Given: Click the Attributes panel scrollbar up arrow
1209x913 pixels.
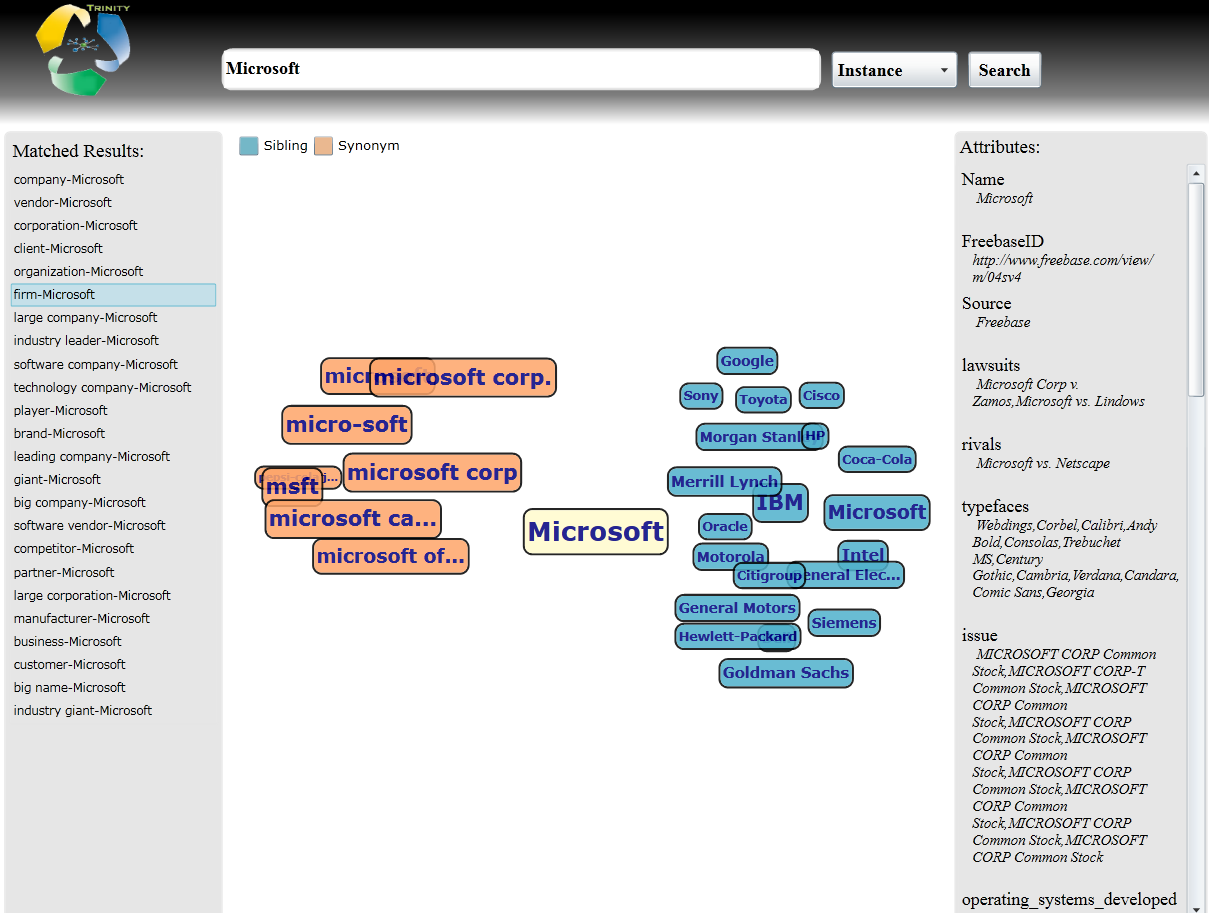Looking at the screenshot, I should pyautogui.click(x=1196, y=173).
